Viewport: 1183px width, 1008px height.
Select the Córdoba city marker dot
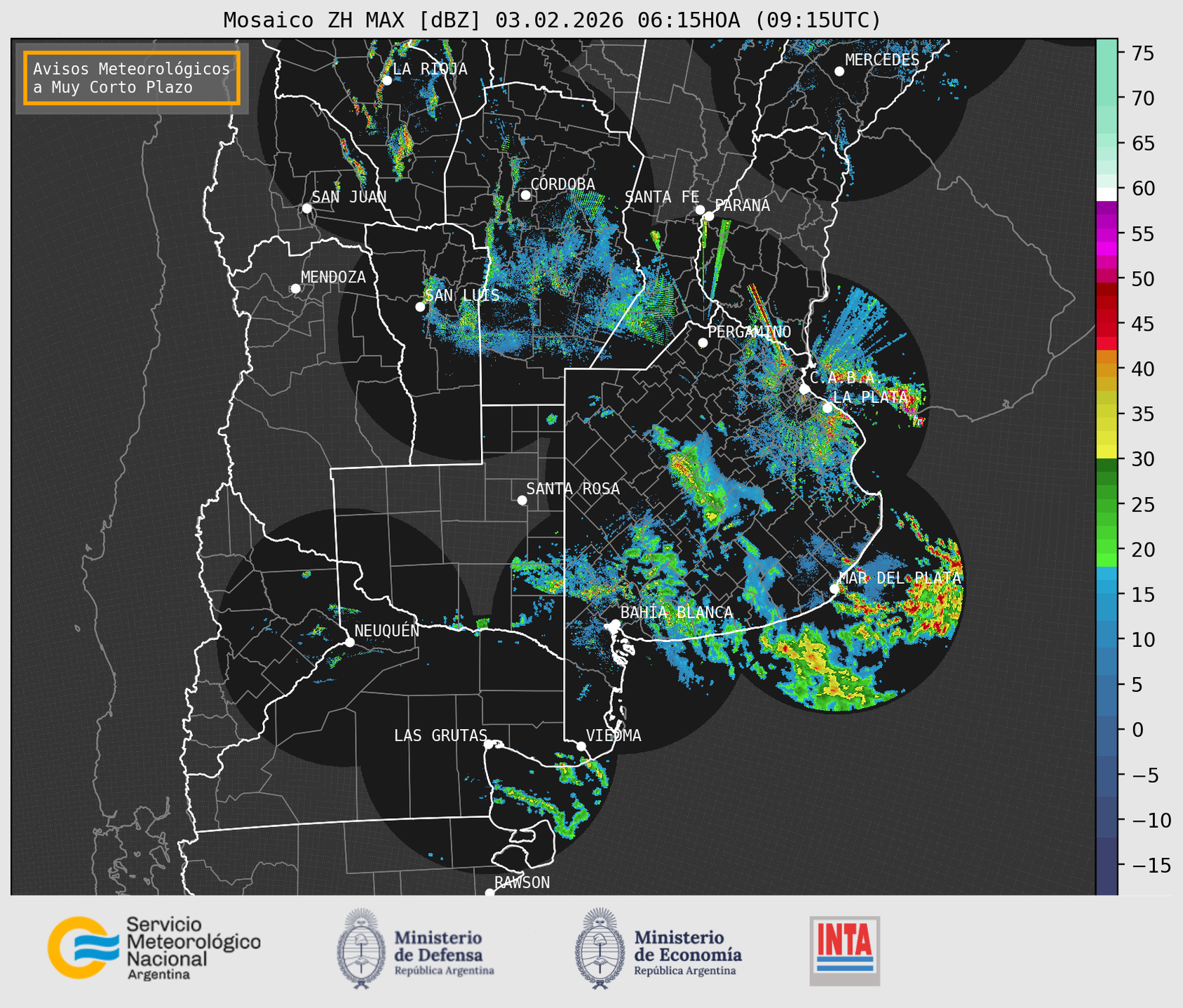coord(525,195)
